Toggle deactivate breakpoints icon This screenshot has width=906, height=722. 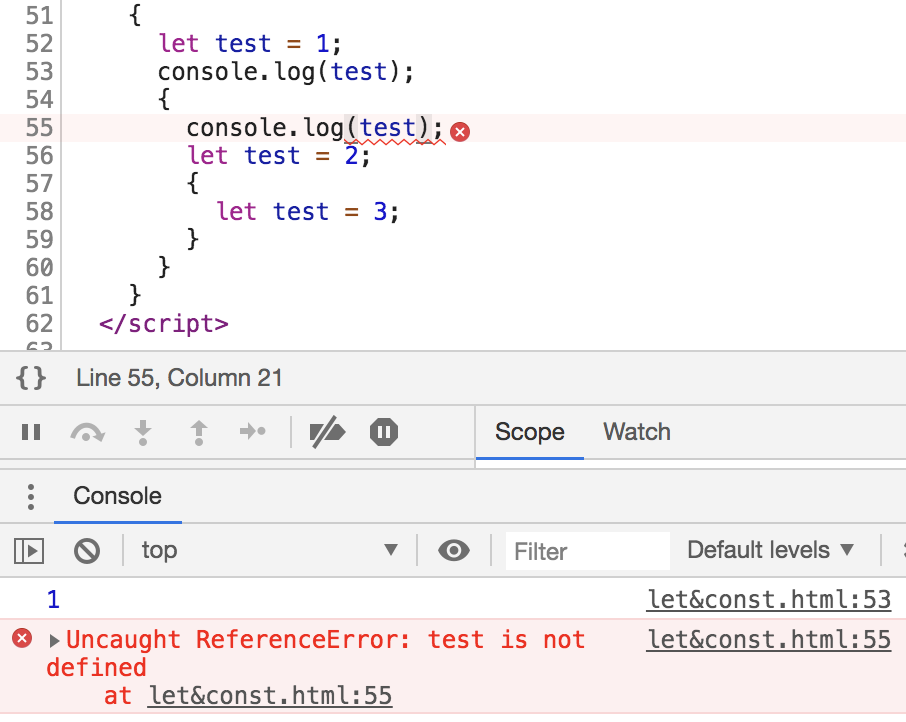pos(327,432)
